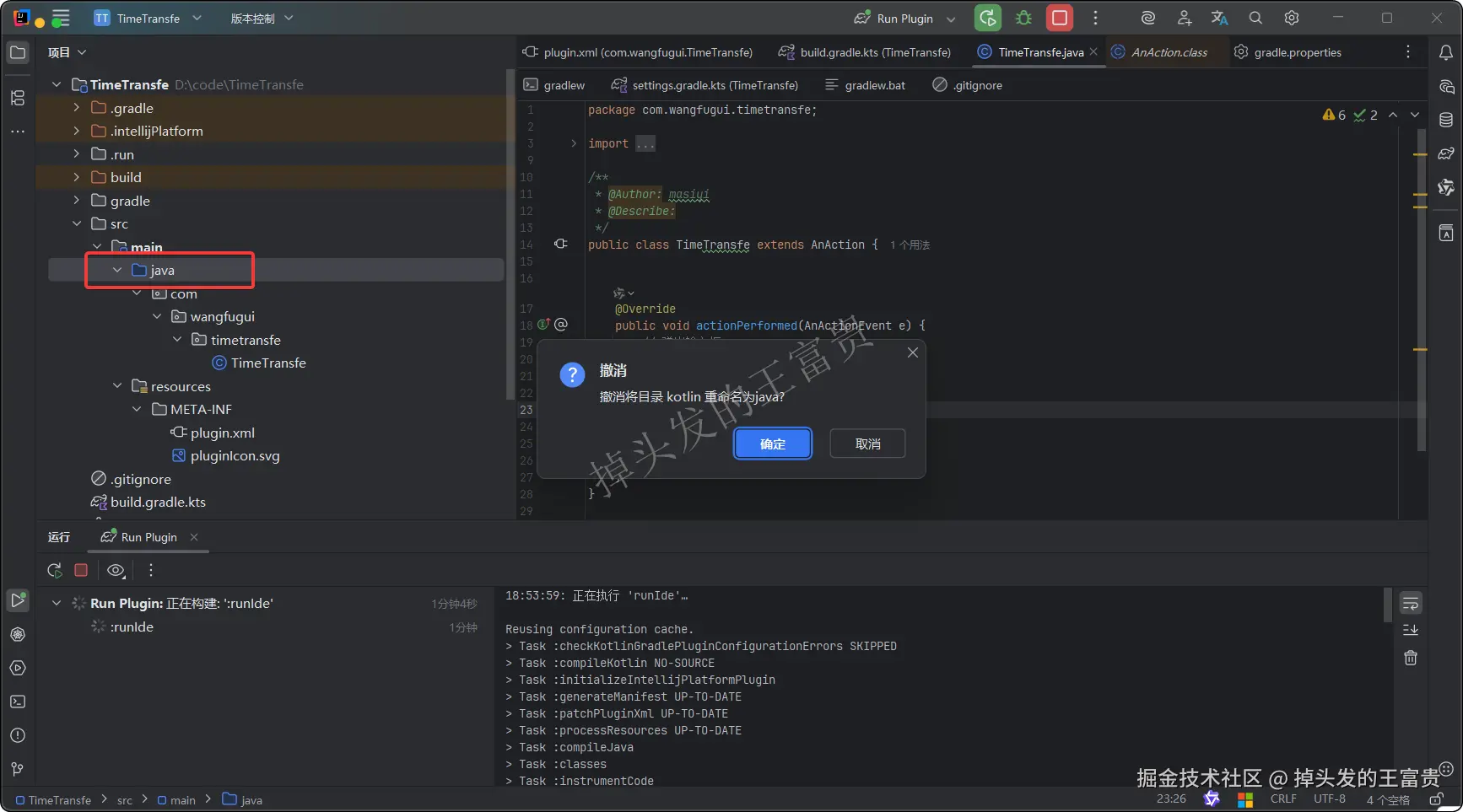Click the 取消 button in dialog
The width and height of the screenshot is (1463, 812).
(x=867, y=444)
